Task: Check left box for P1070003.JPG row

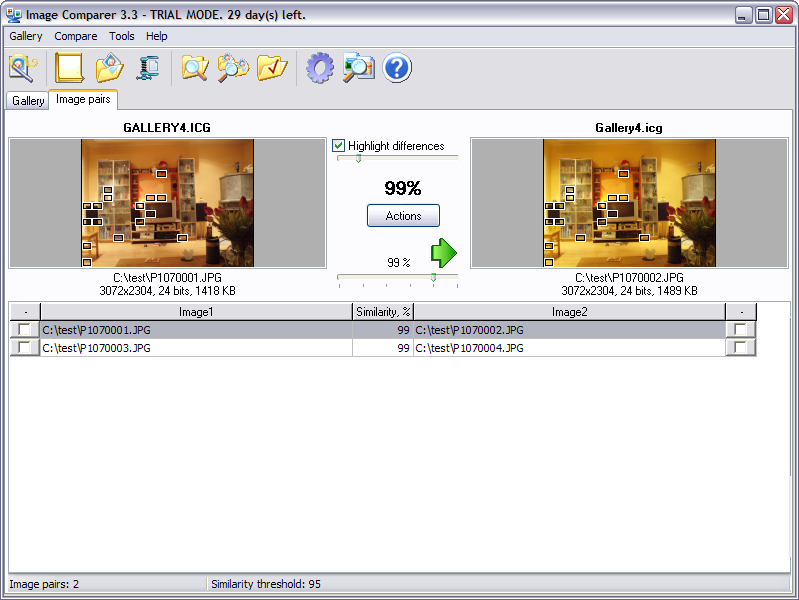Action: 24,348
